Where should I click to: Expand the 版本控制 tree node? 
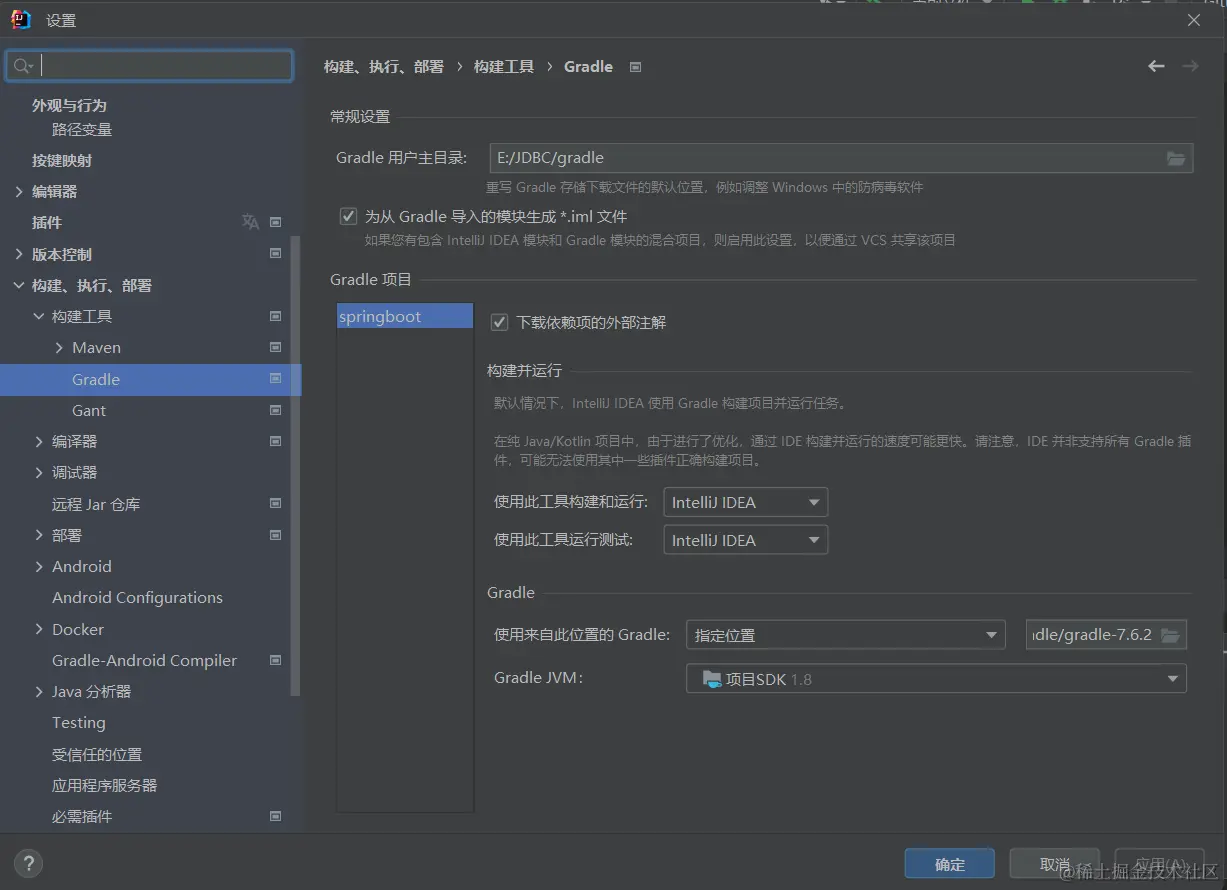click(x=19, y=254)
